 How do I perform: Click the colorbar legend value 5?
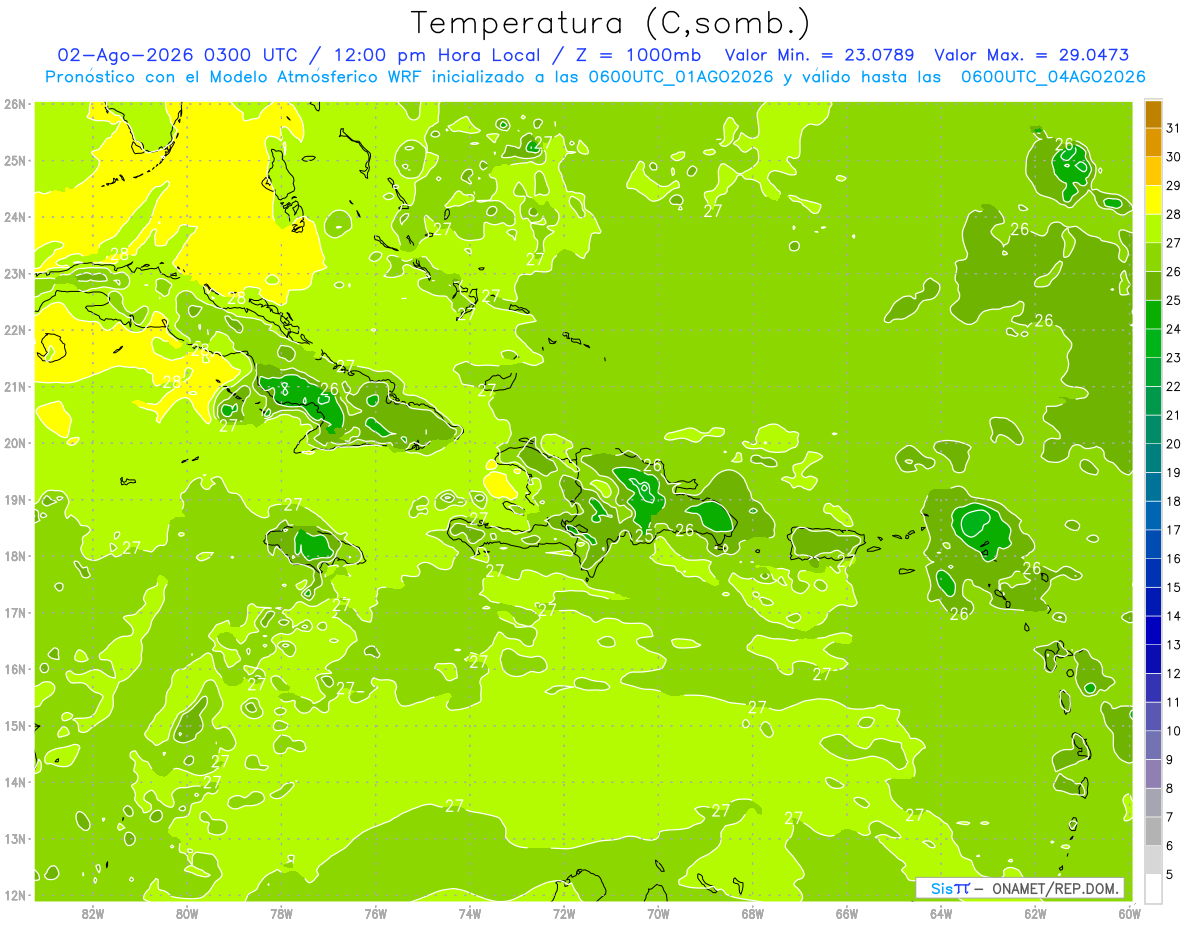click(x=1170, y=875)
